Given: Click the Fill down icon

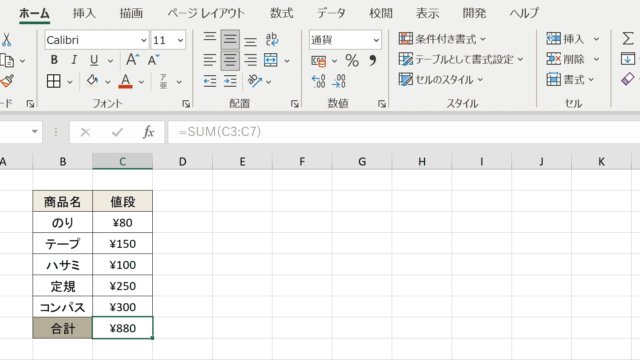Looking at the screenshot, I should pyautogui.click(x=628, y=59).
